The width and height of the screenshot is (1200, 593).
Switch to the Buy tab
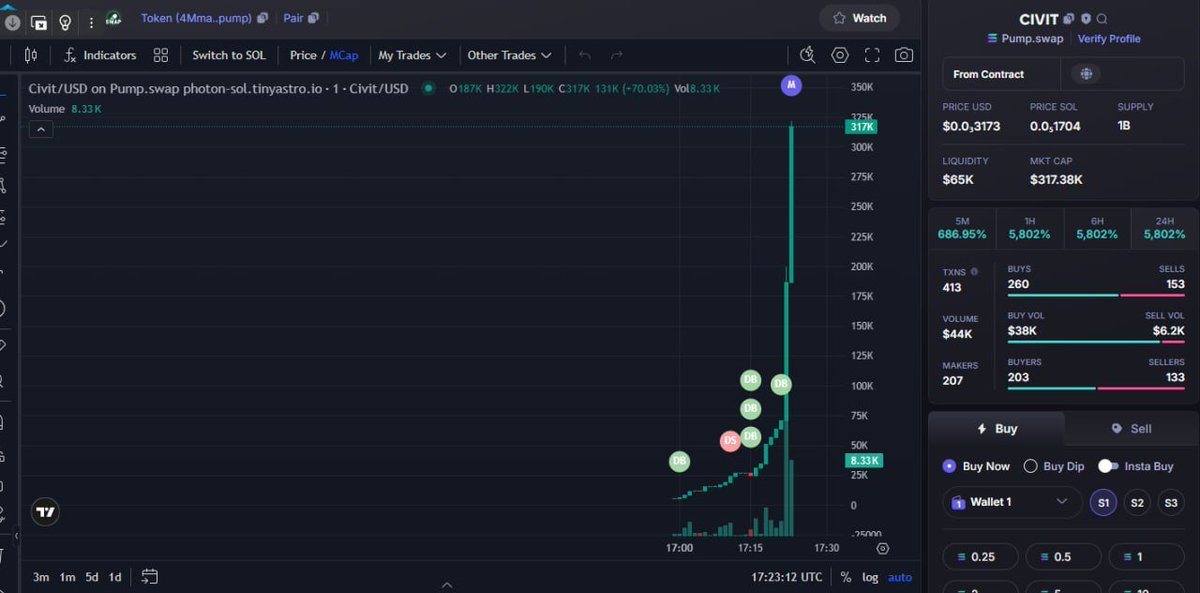[996, 428]
